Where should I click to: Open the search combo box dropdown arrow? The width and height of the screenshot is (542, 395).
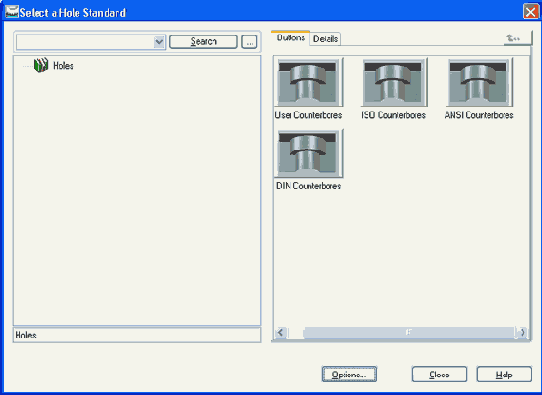(159, 42)
